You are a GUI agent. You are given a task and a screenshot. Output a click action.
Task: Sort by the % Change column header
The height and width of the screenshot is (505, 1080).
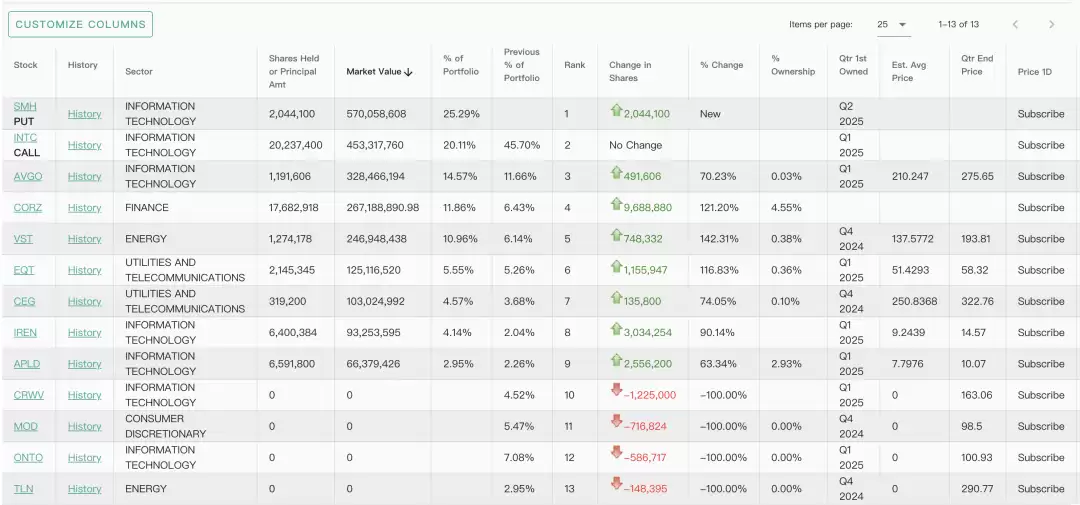point(721,65)
